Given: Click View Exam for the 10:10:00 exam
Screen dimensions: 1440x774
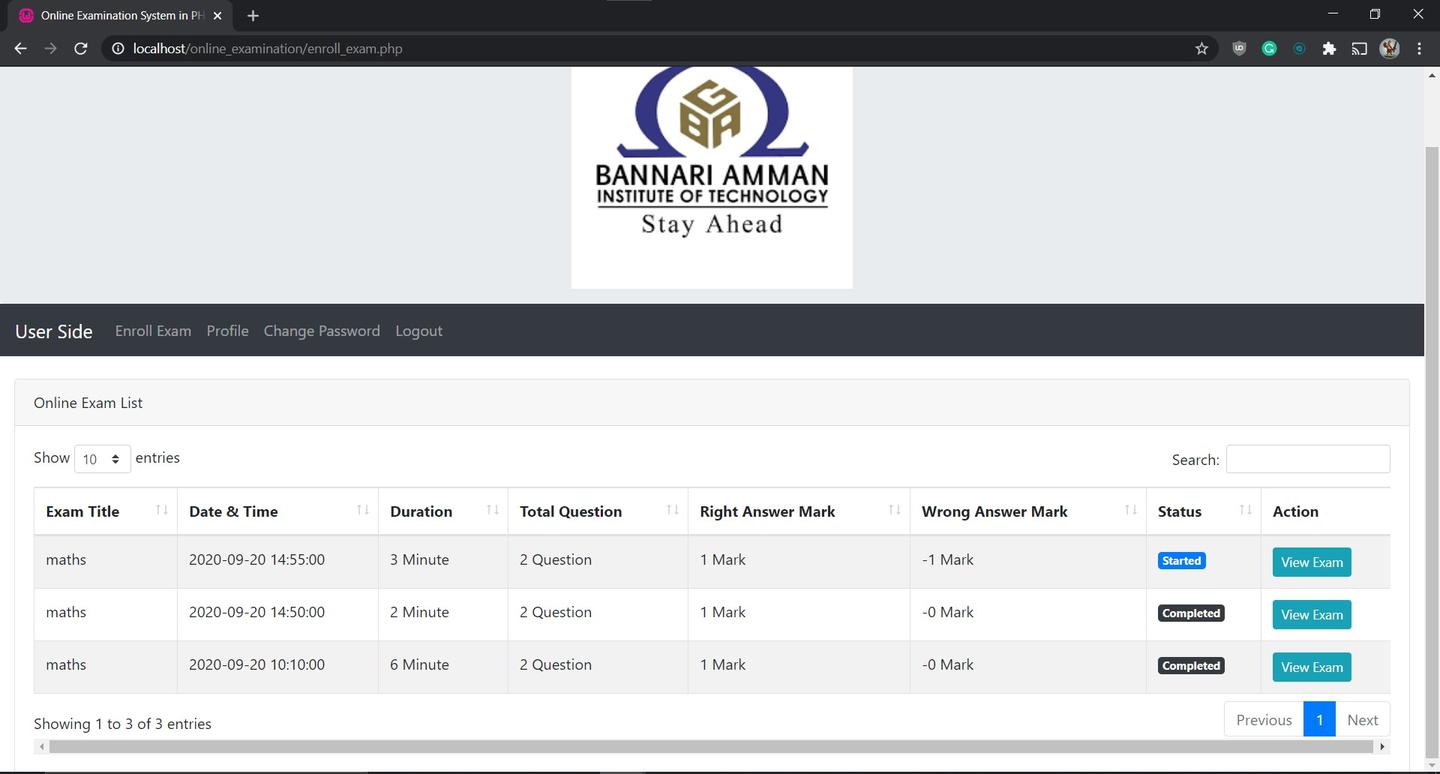Looking at the screenshot, I should [x=1311, y=667].
